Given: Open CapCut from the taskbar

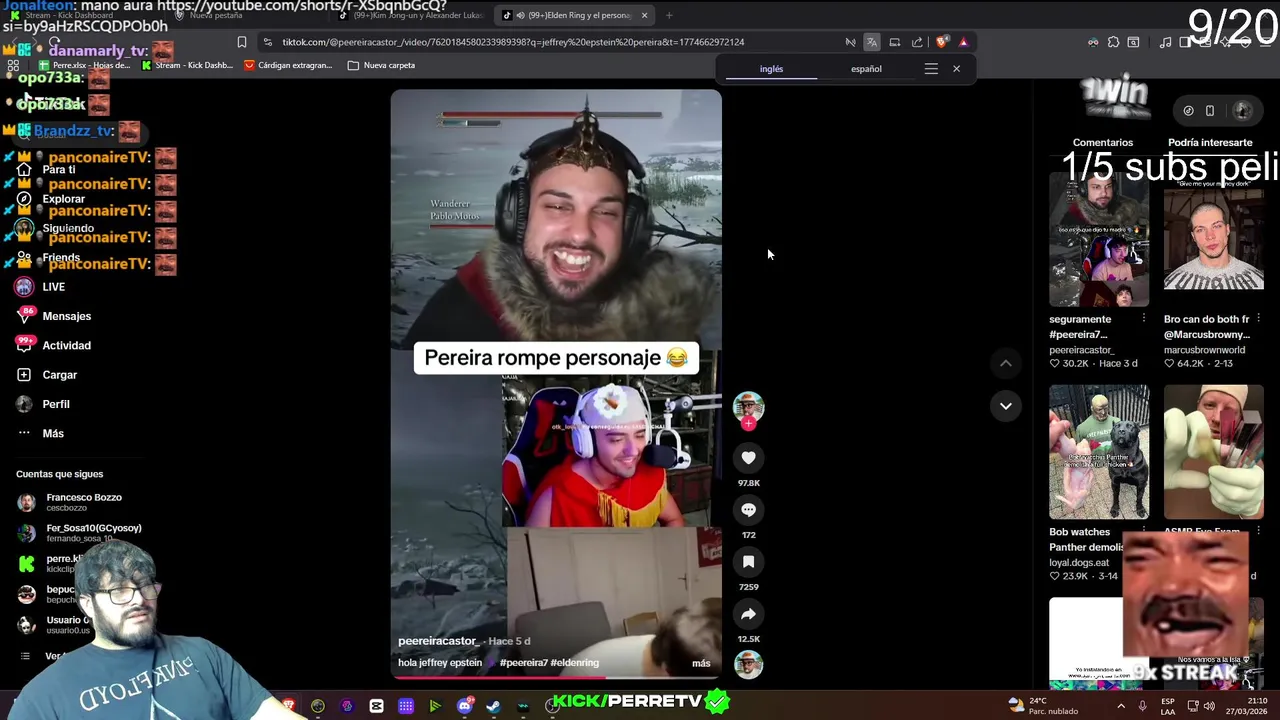Looking at the screenshot, I should click(376, 706).
